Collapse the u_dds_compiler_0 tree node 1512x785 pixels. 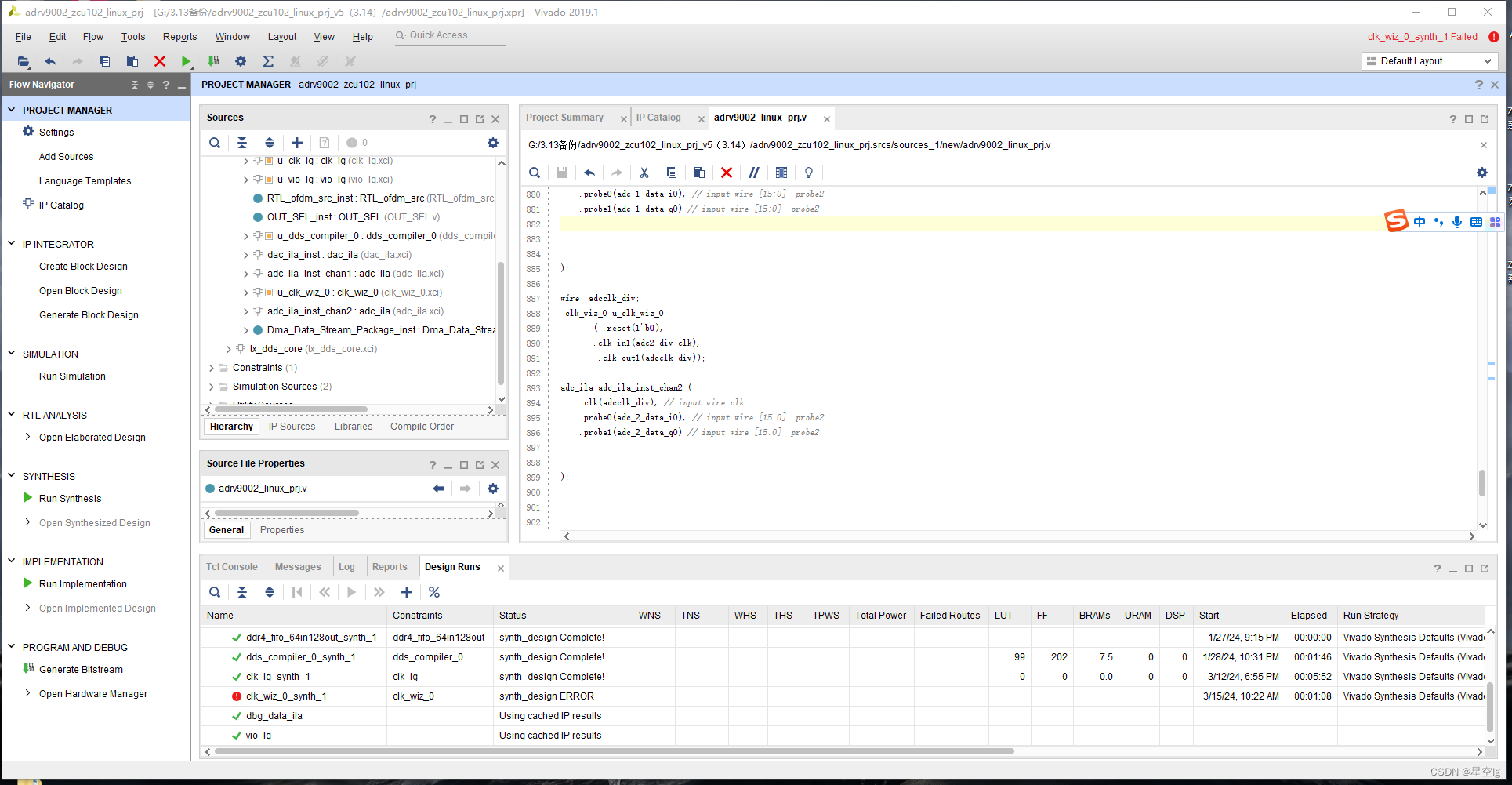pos(245,235)
